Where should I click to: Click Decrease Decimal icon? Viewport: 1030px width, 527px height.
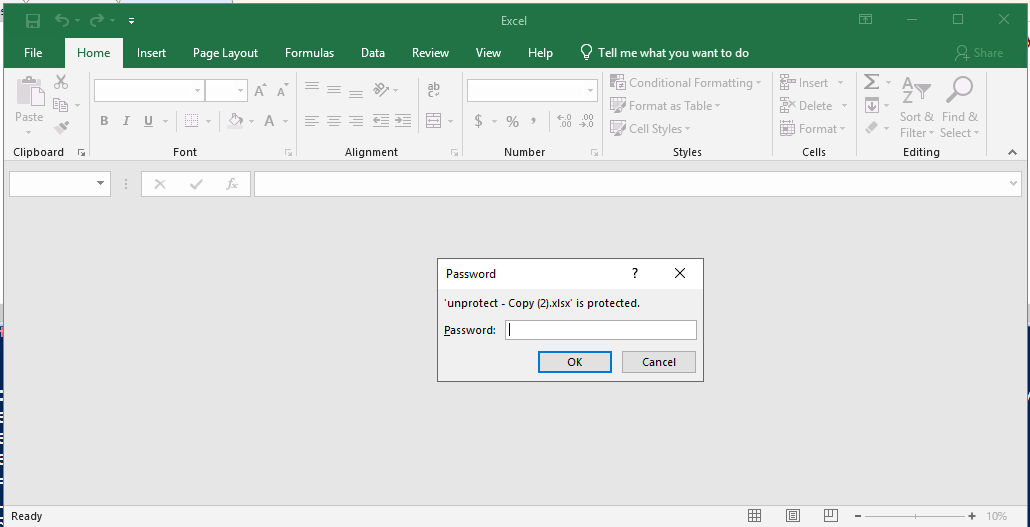point(586,121)
